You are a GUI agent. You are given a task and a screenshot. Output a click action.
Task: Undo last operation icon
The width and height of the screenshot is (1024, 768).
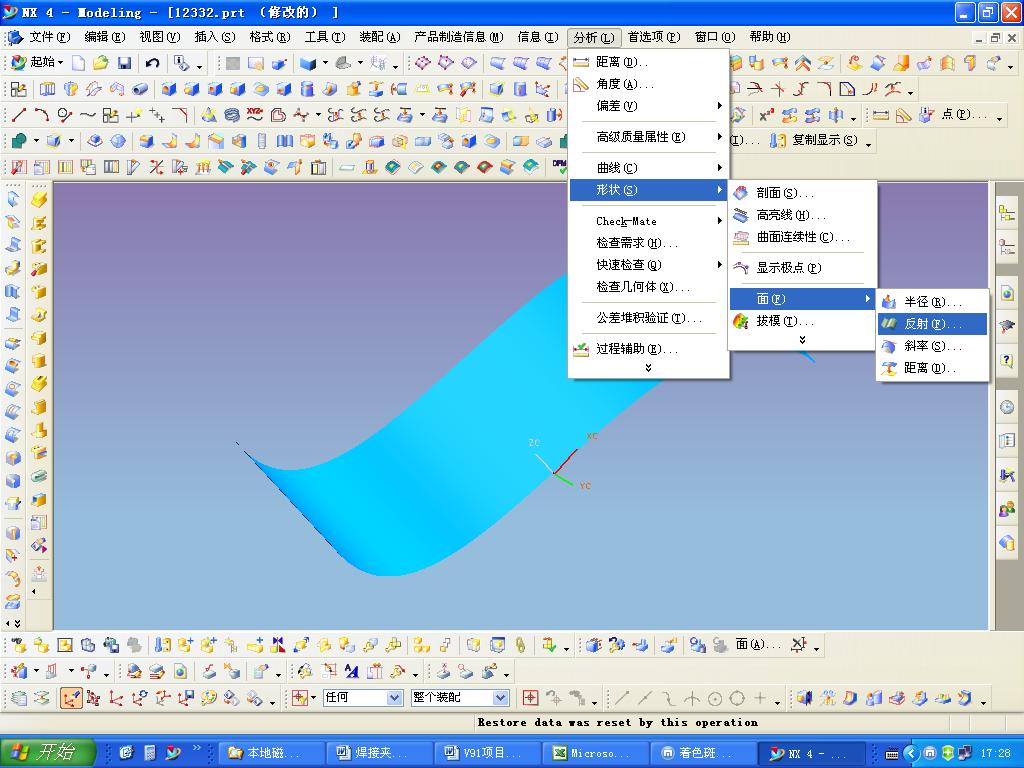point(152,63)
